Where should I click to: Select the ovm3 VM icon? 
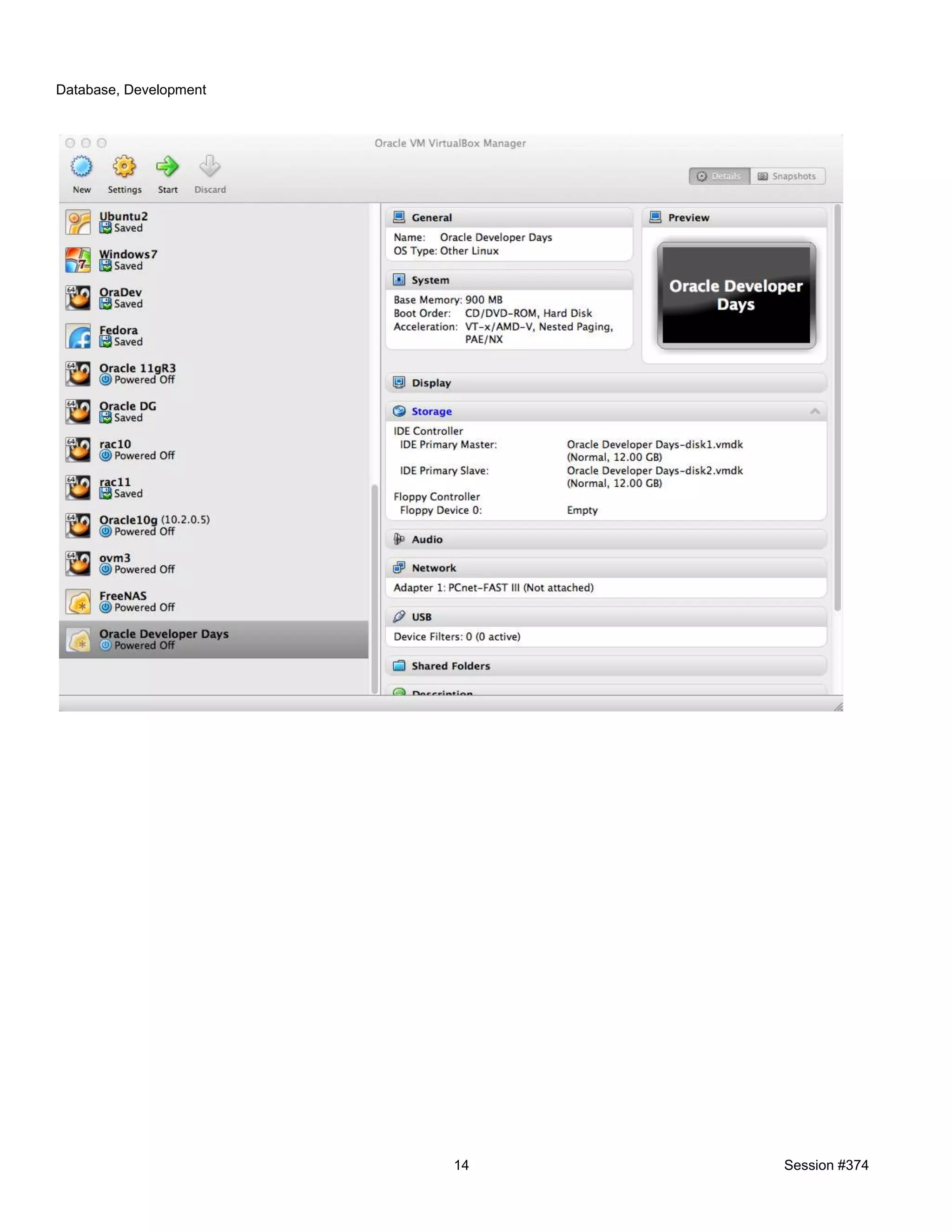pyautogui.click(x=78, y=563)
